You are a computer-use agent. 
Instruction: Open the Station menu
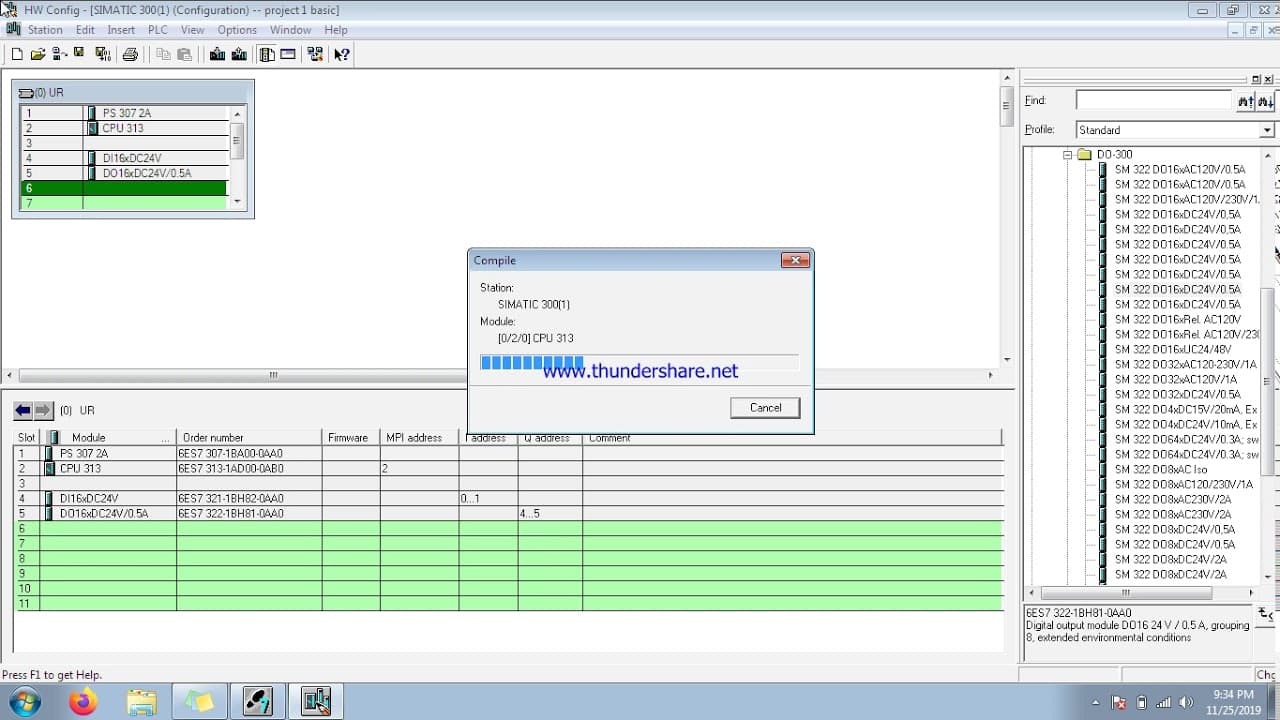coord(45,30)
